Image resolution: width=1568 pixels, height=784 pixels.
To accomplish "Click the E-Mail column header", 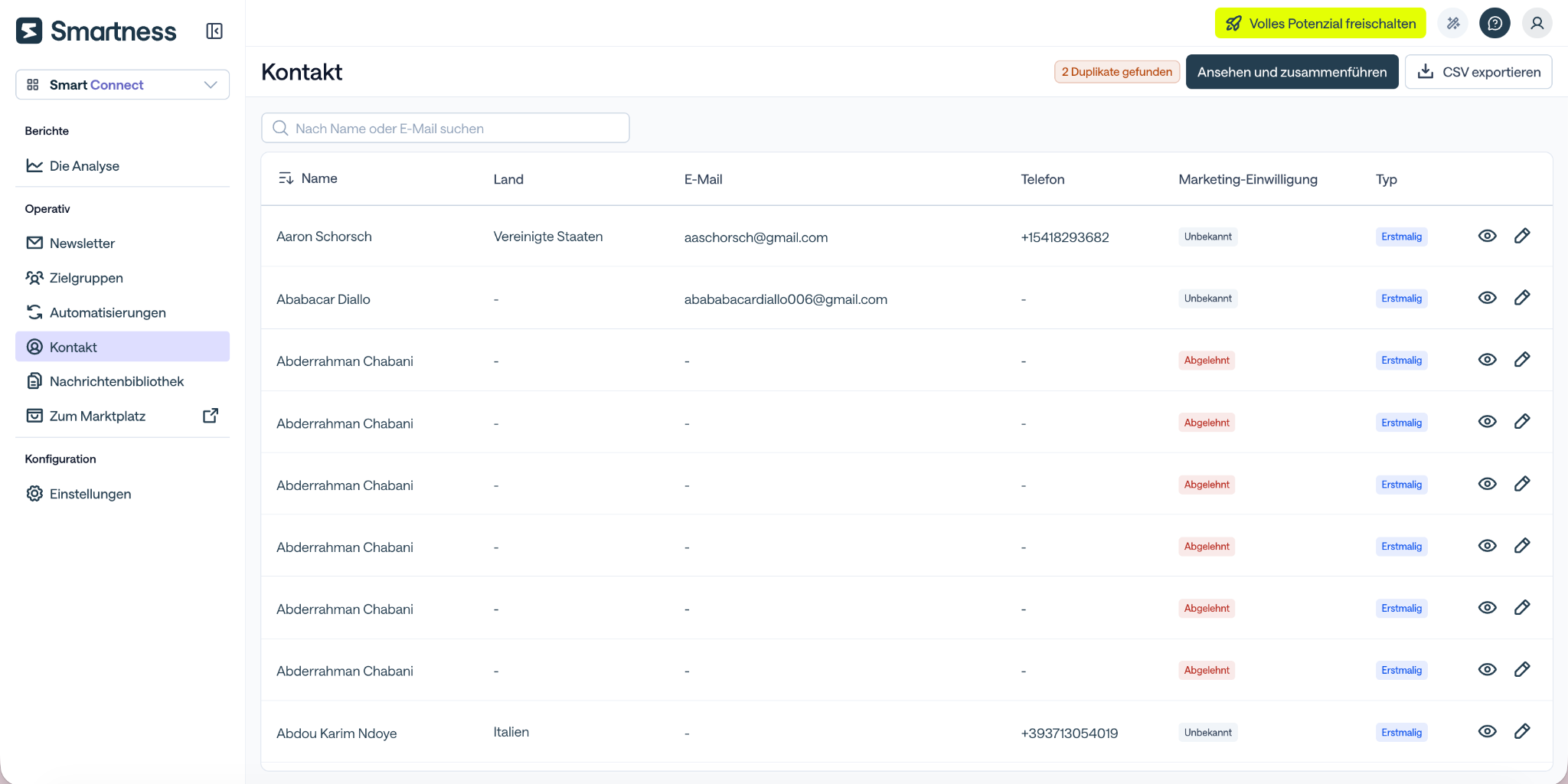I will pos(703,179).
